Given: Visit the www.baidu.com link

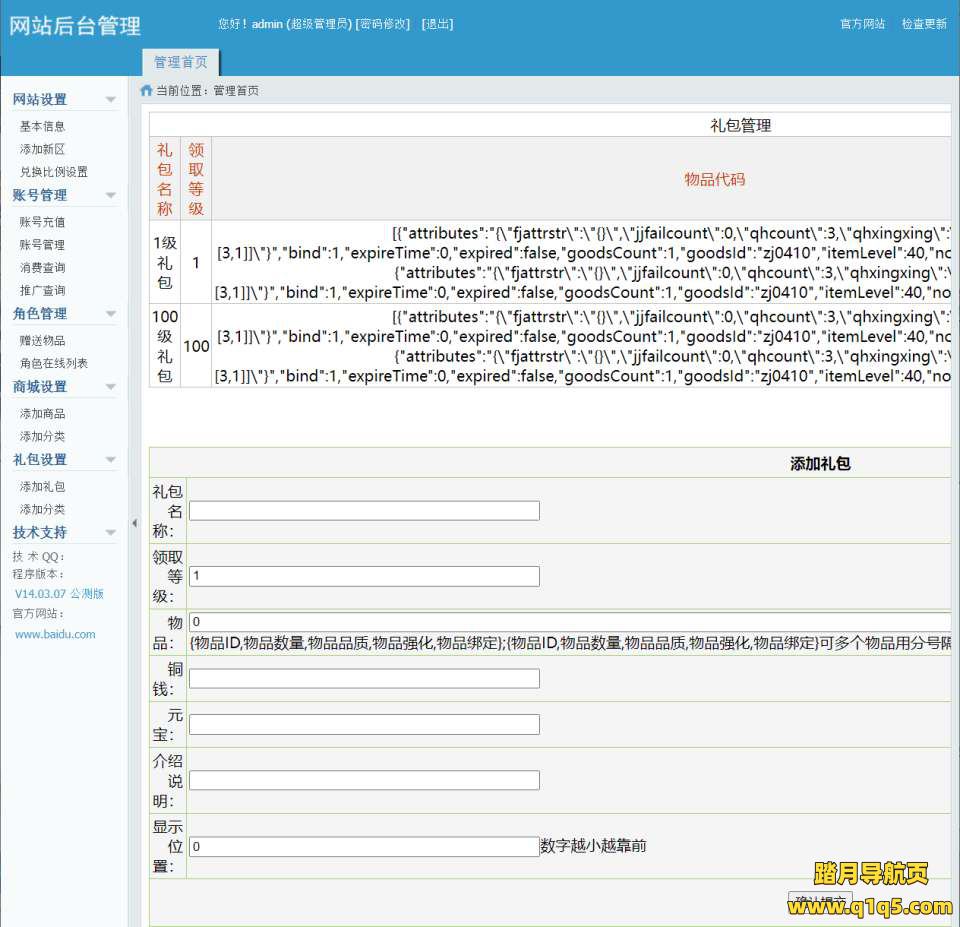Looking at the screenshot, I should (55, 634).
